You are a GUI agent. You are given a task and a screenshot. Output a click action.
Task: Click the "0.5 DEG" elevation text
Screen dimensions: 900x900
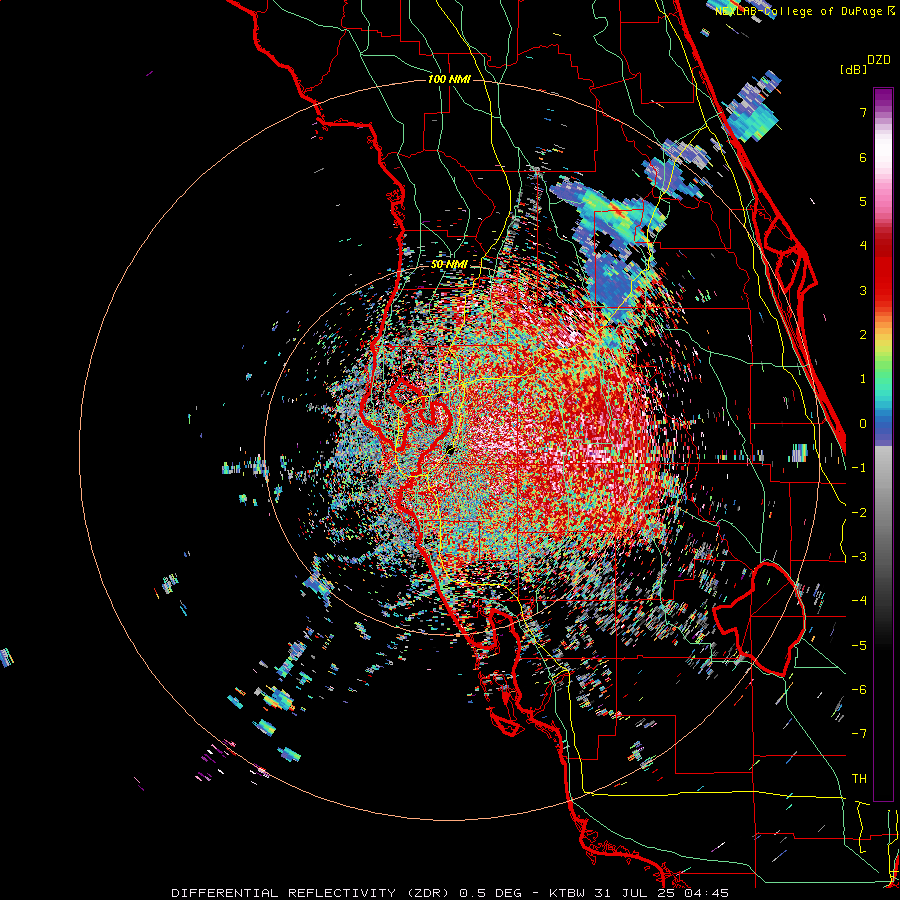(491, 893)
